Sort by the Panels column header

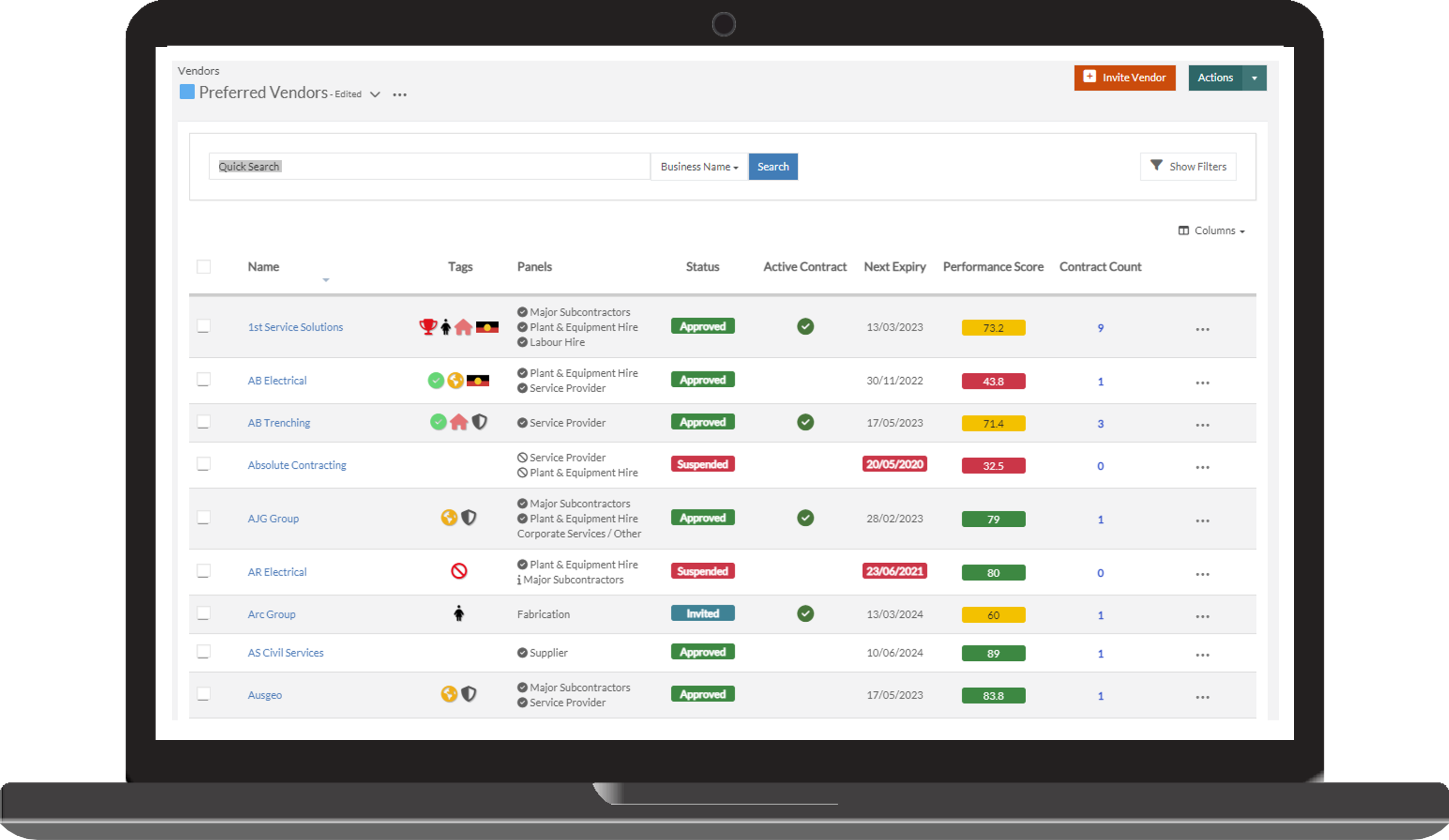534,267
